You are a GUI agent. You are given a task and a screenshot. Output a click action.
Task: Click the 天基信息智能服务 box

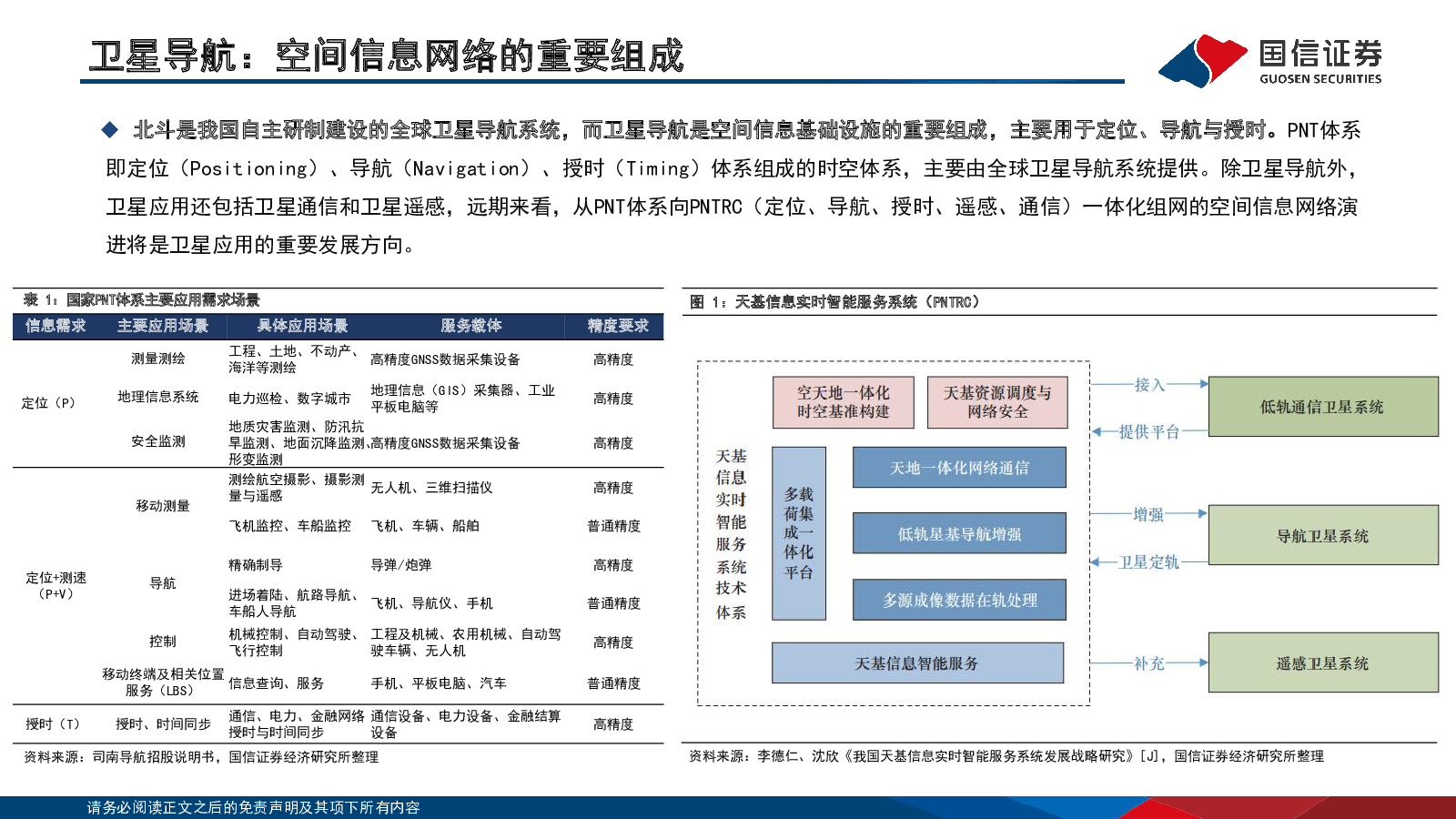(917, 663)
